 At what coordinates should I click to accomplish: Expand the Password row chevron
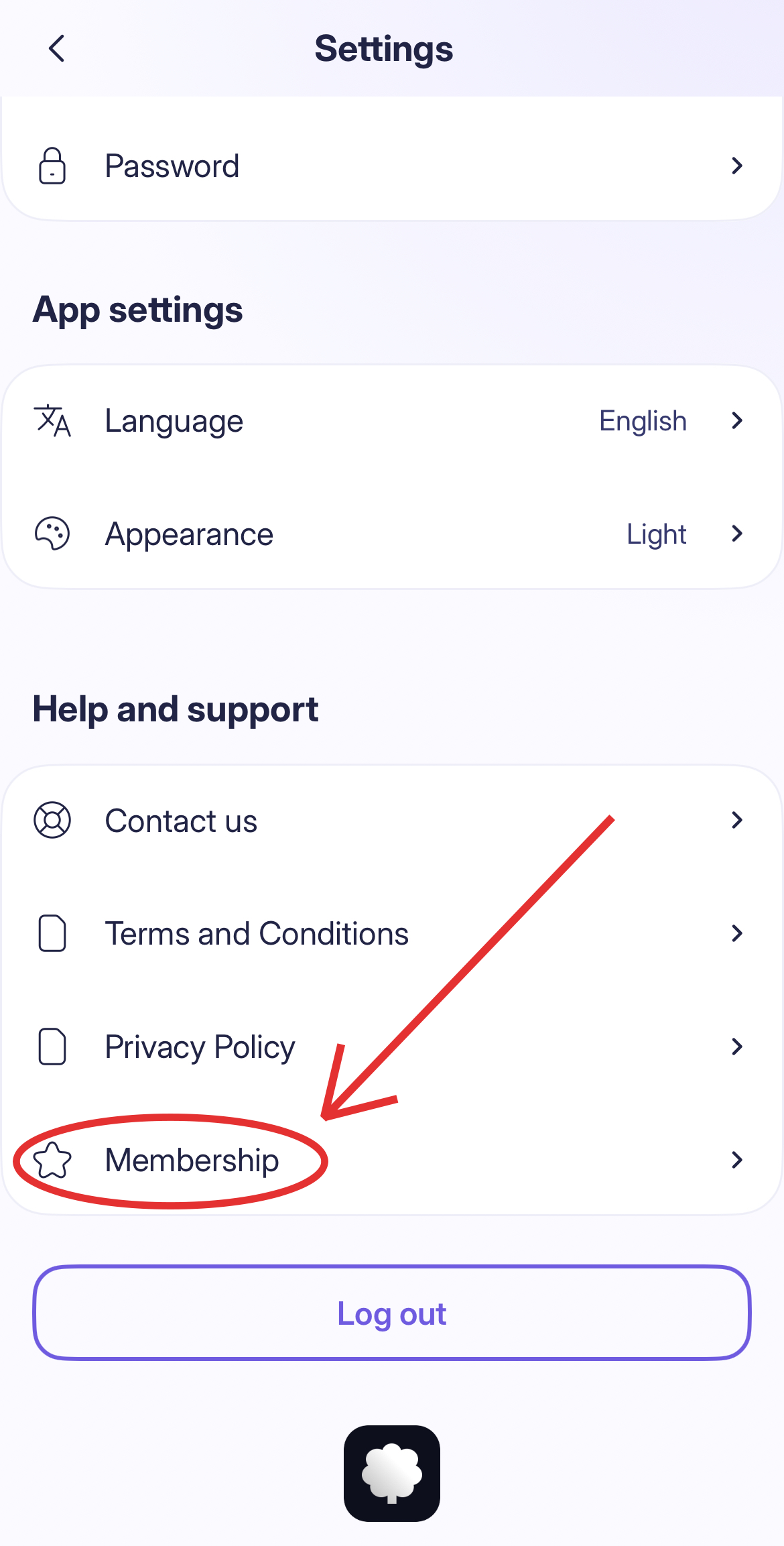click(737, 166)
